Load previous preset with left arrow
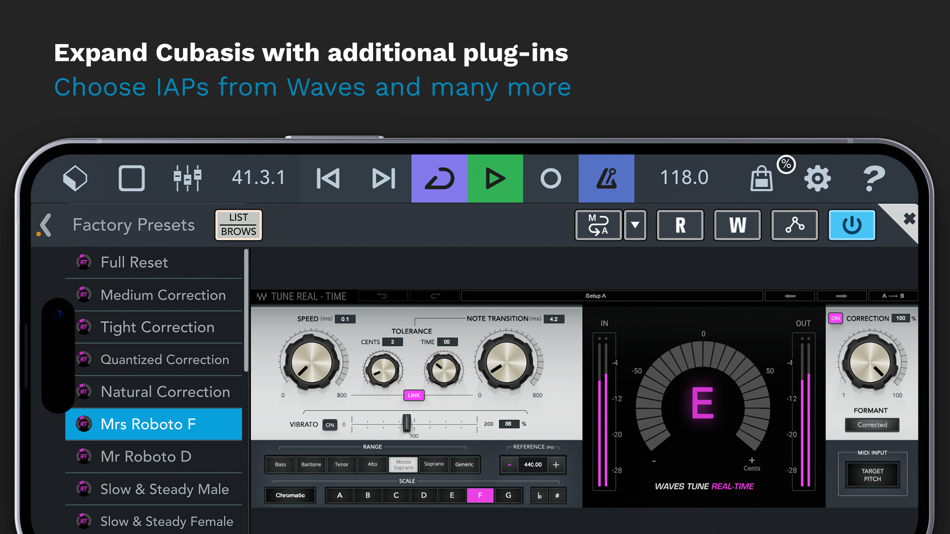This screenshot has width=950, height=534. coord(790,296)
